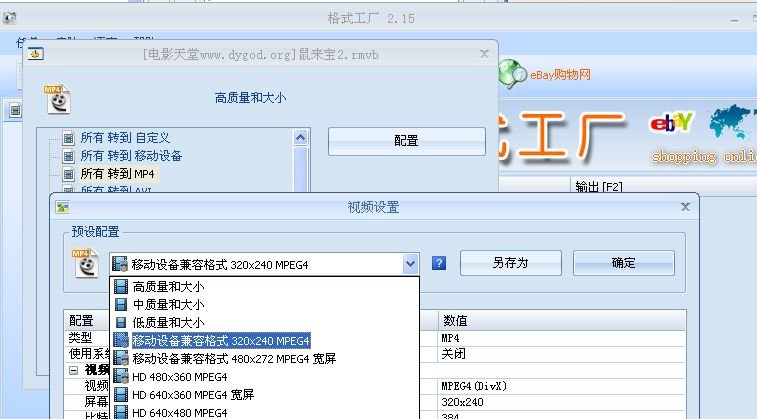The image size is (757, 419).
Task: Click the MP4 value cell for 类型
Action: pos(562,338)
